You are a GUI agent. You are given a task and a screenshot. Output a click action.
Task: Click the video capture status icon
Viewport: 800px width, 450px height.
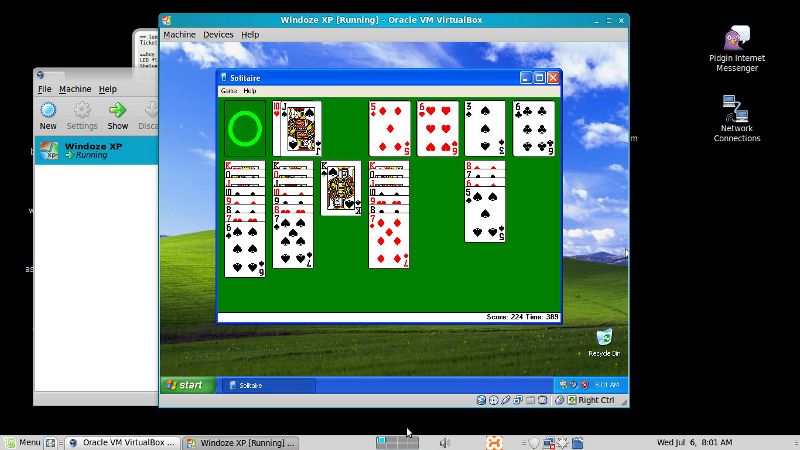click(x=542, y=400)
